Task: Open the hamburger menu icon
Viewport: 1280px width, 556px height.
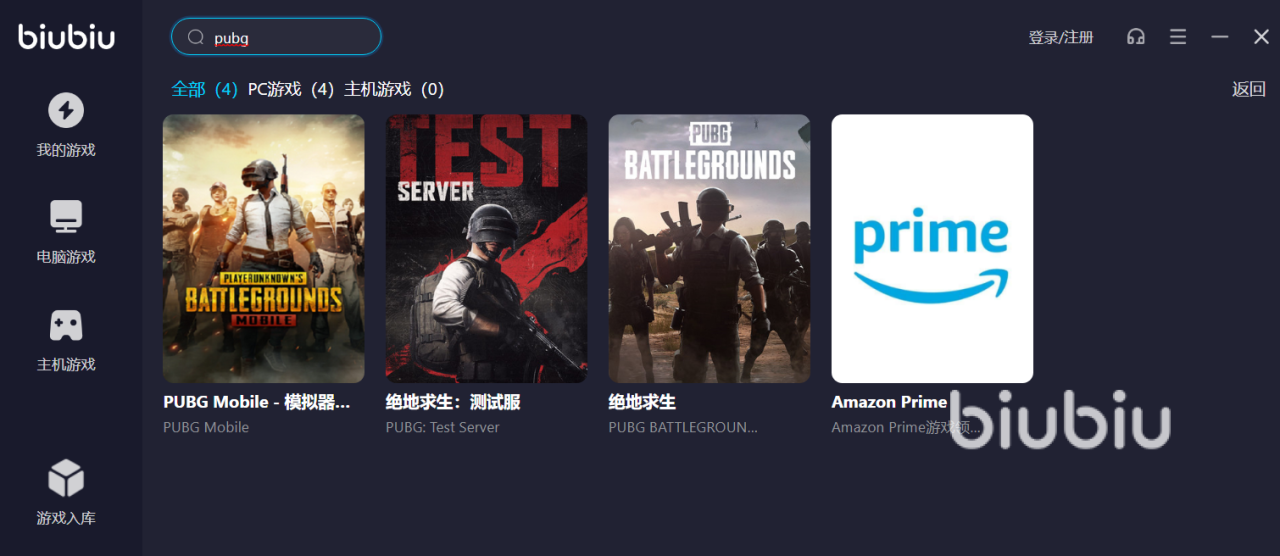Action: click(x=1178, y=37)
